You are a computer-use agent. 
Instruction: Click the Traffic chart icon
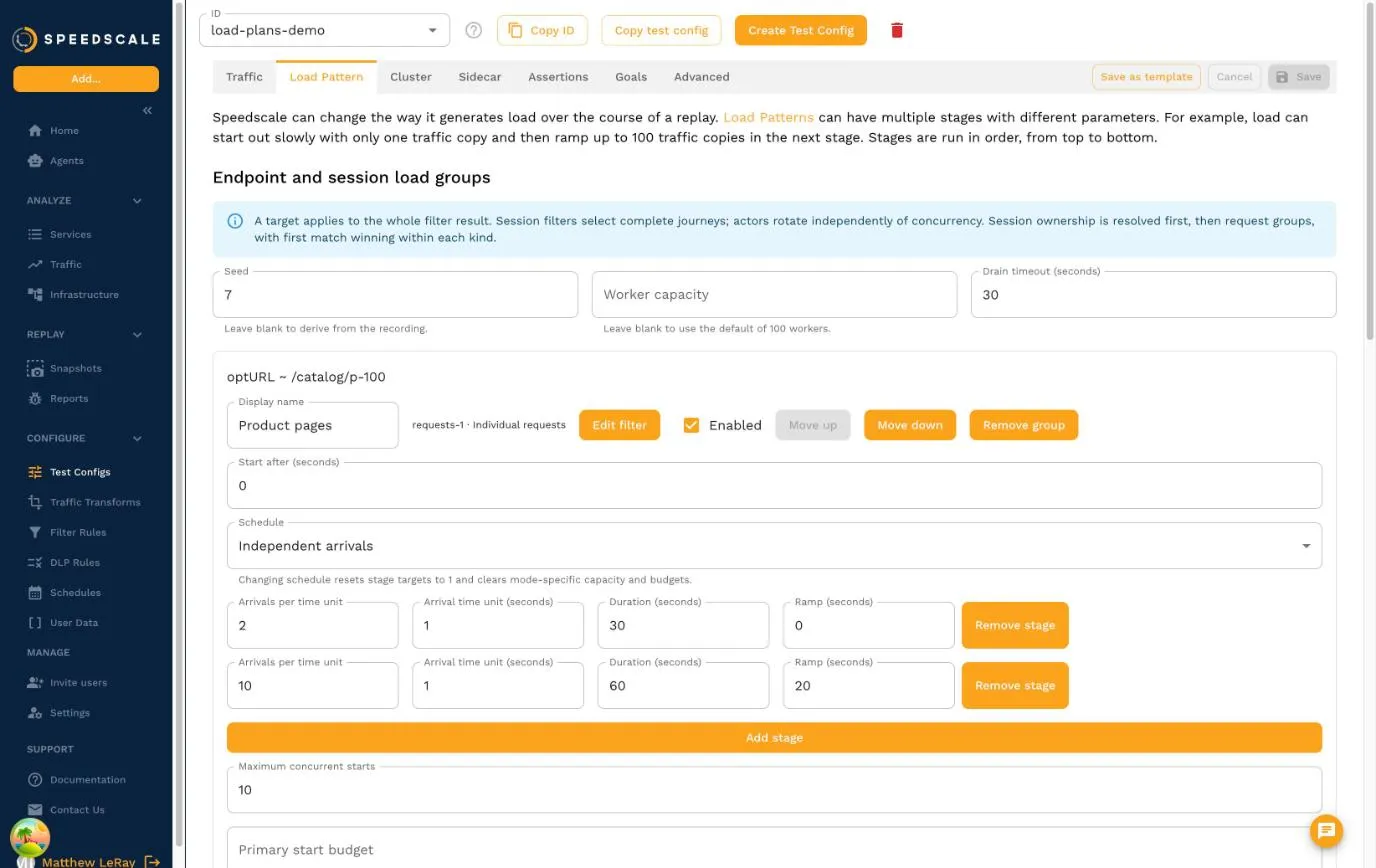click(x=35, y=264)
